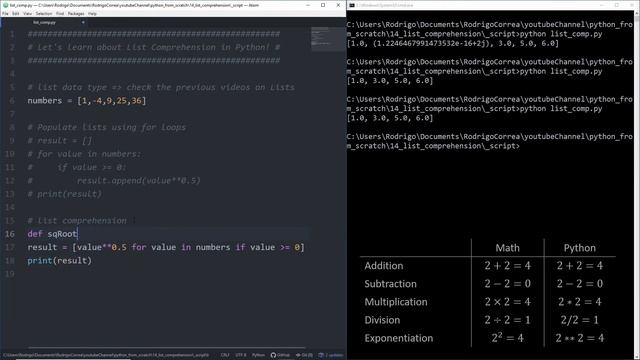Click '2 ** 2 = 4' in Python column
The image size is (640, 360).
[580, 338]
